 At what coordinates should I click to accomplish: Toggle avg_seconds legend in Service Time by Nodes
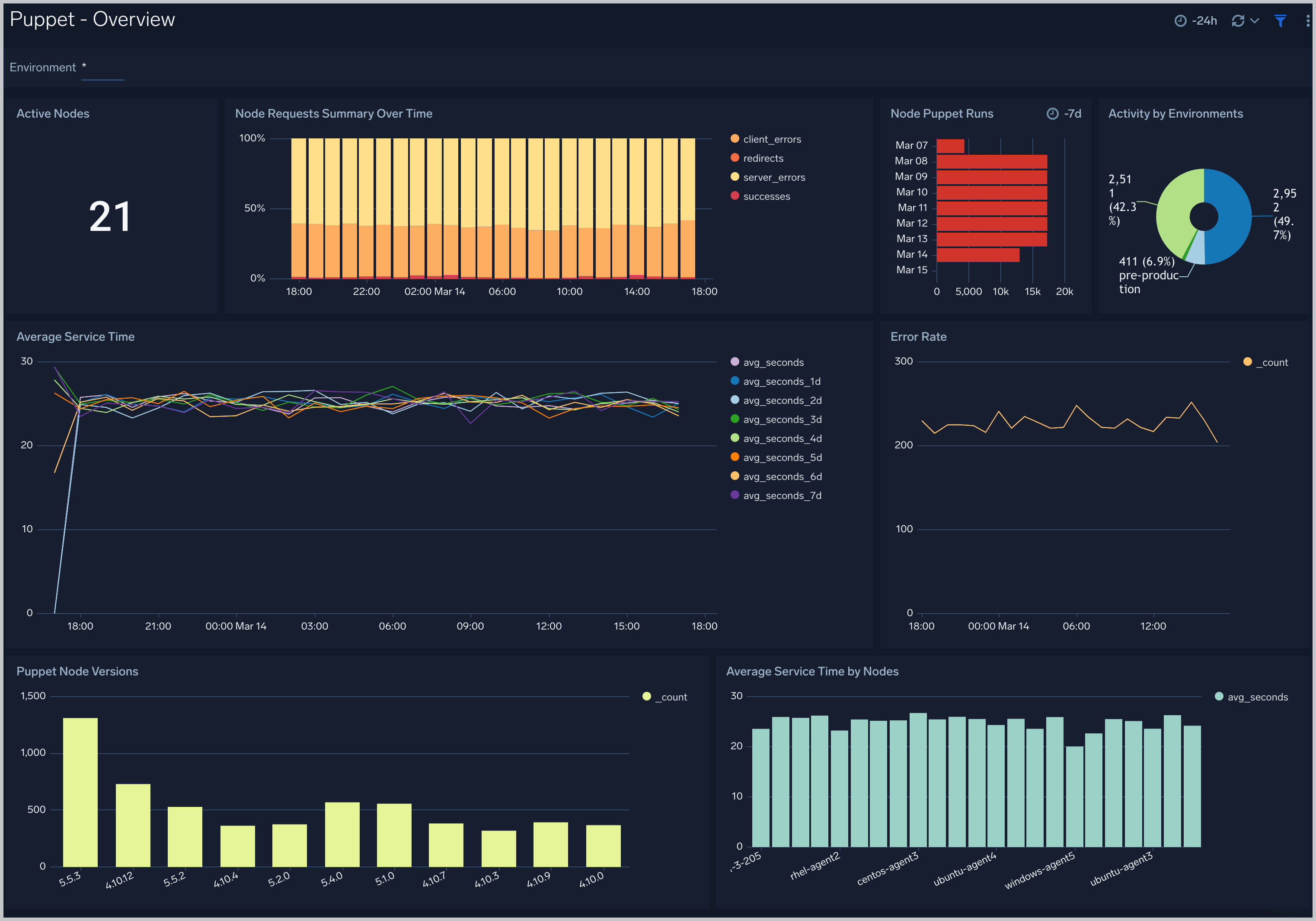(1251, 697)
